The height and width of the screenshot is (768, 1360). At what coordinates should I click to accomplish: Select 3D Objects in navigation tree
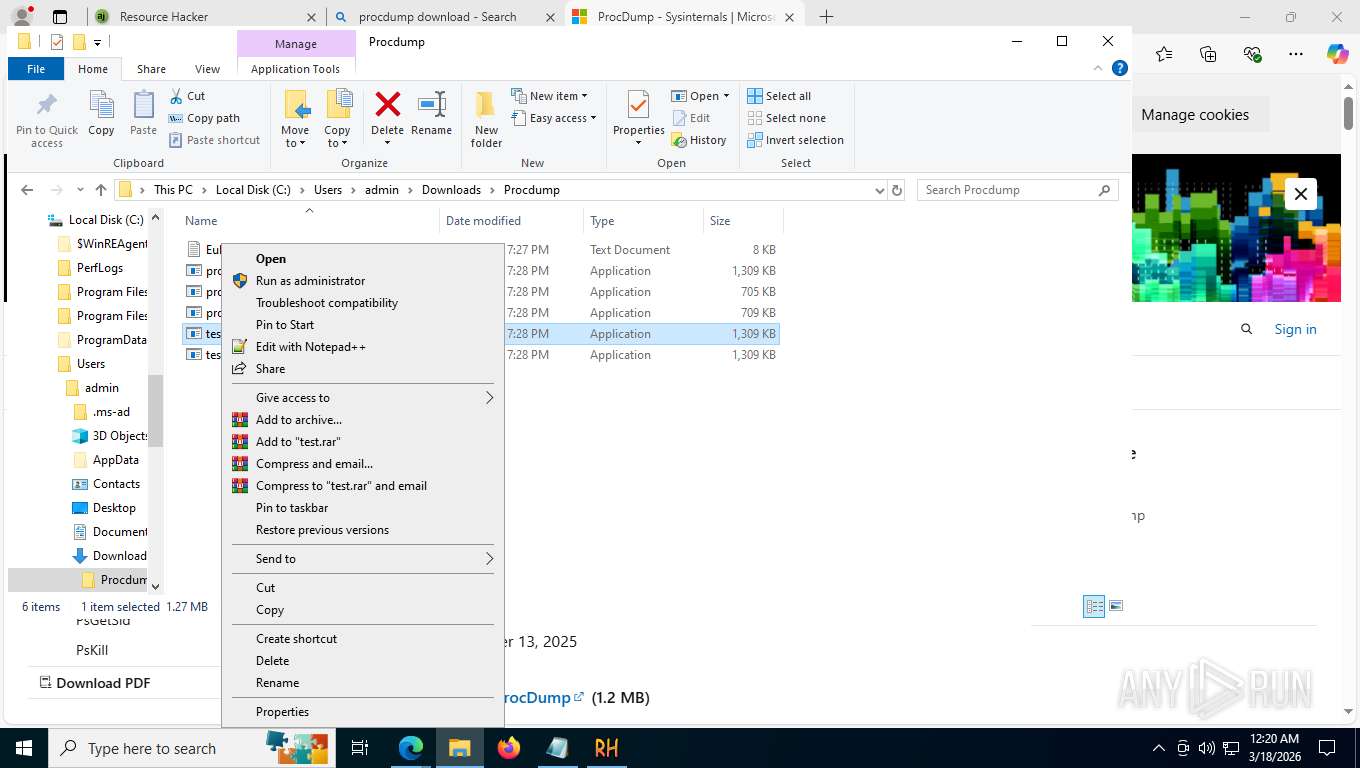(110, 436)
